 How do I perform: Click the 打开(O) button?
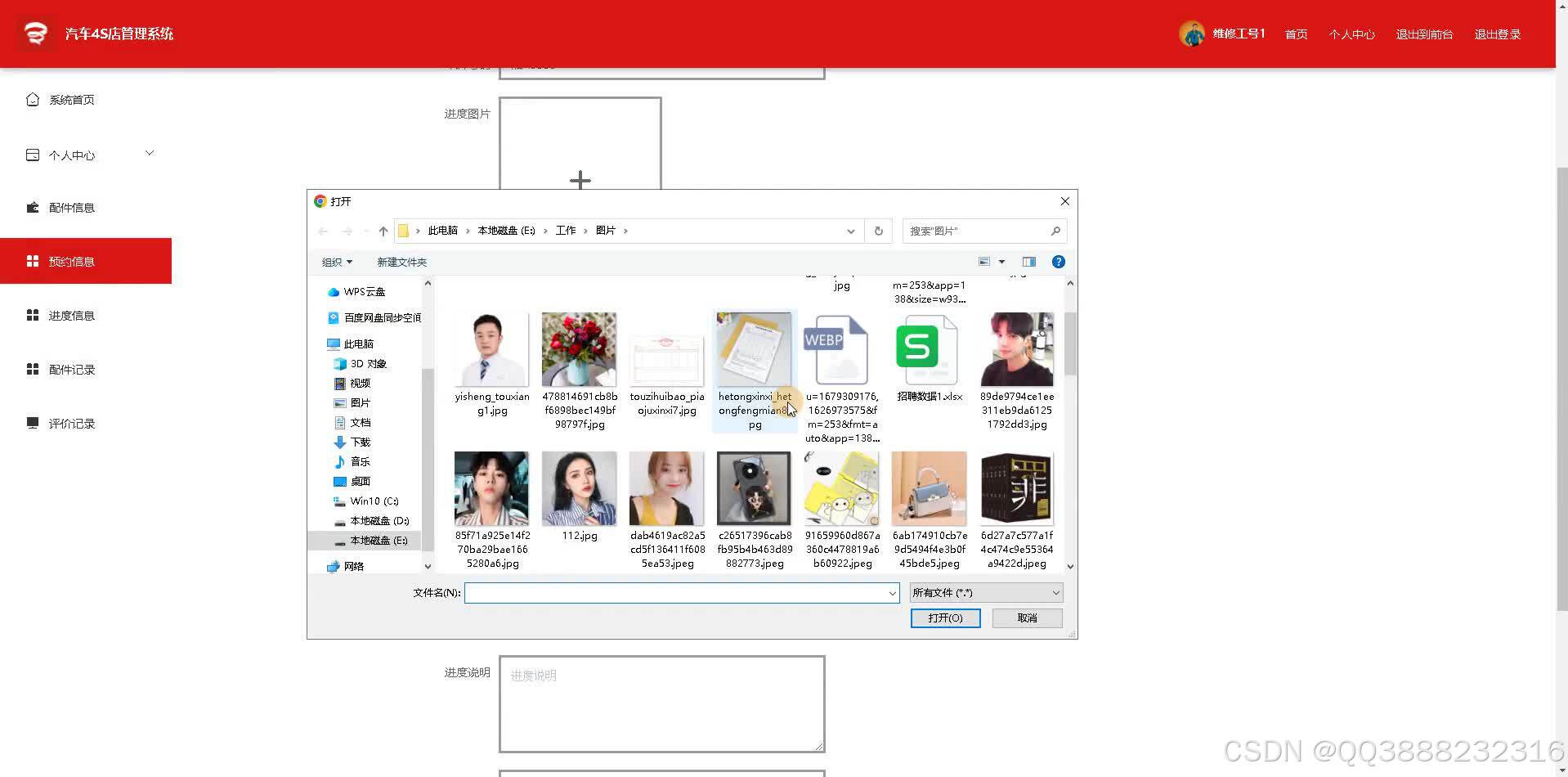[x=944, y=618]
